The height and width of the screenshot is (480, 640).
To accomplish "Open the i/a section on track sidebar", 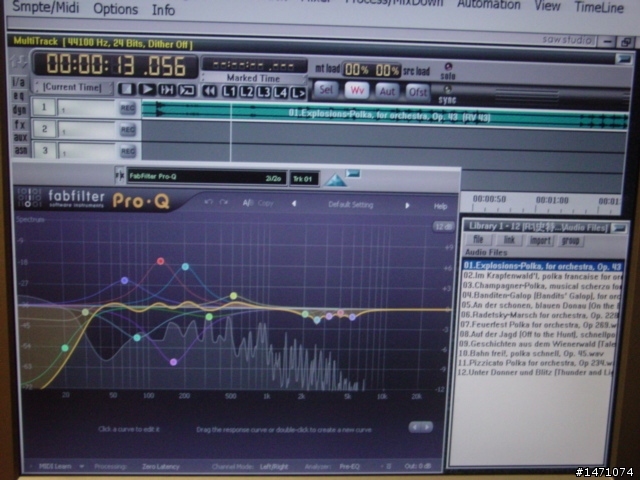I will pyautogui.click(x=19, y=82).
